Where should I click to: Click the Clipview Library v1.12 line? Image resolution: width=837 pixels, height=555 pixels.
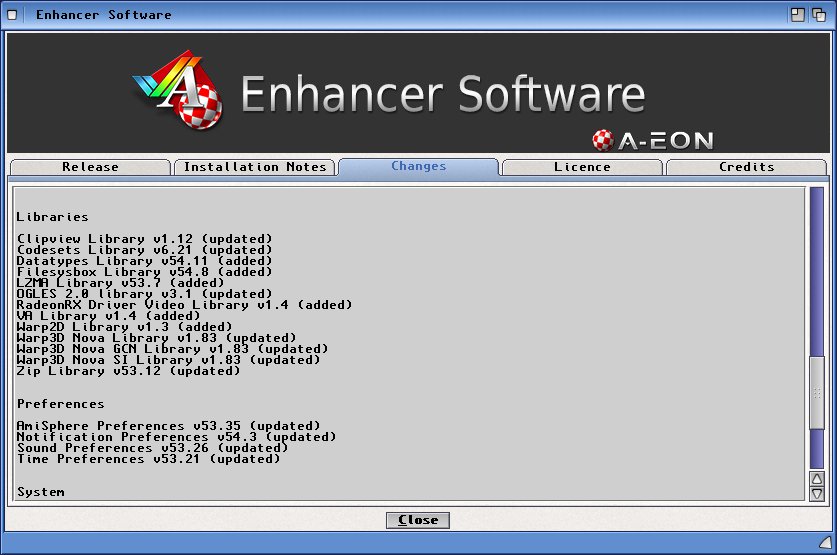point(145,239)
